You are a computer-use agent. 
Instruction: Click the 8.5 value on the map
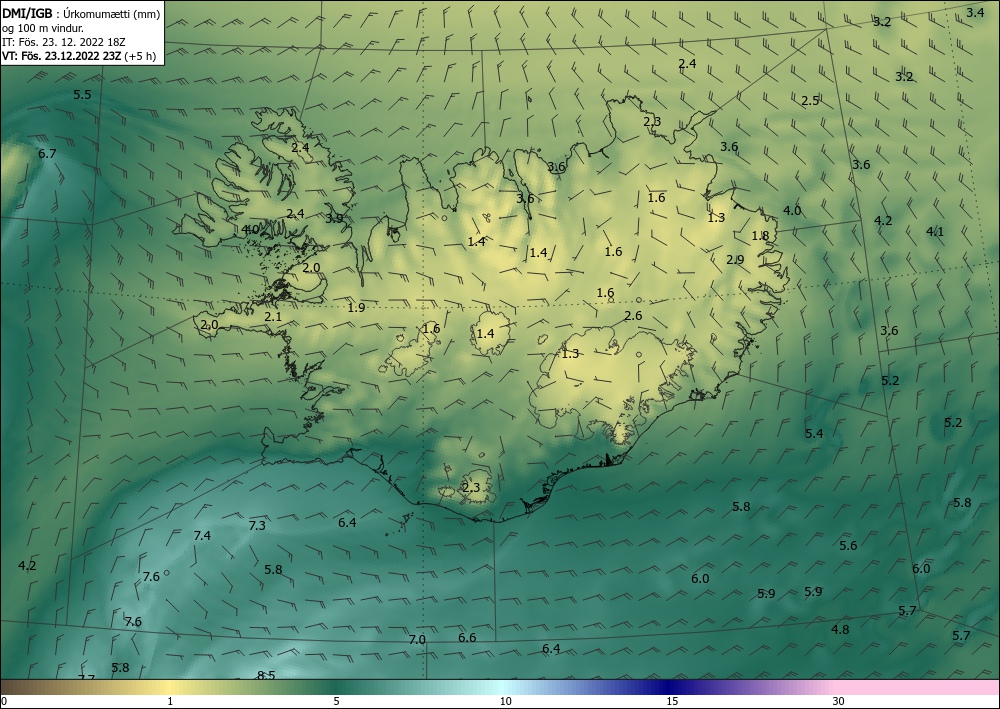[266, 675]
